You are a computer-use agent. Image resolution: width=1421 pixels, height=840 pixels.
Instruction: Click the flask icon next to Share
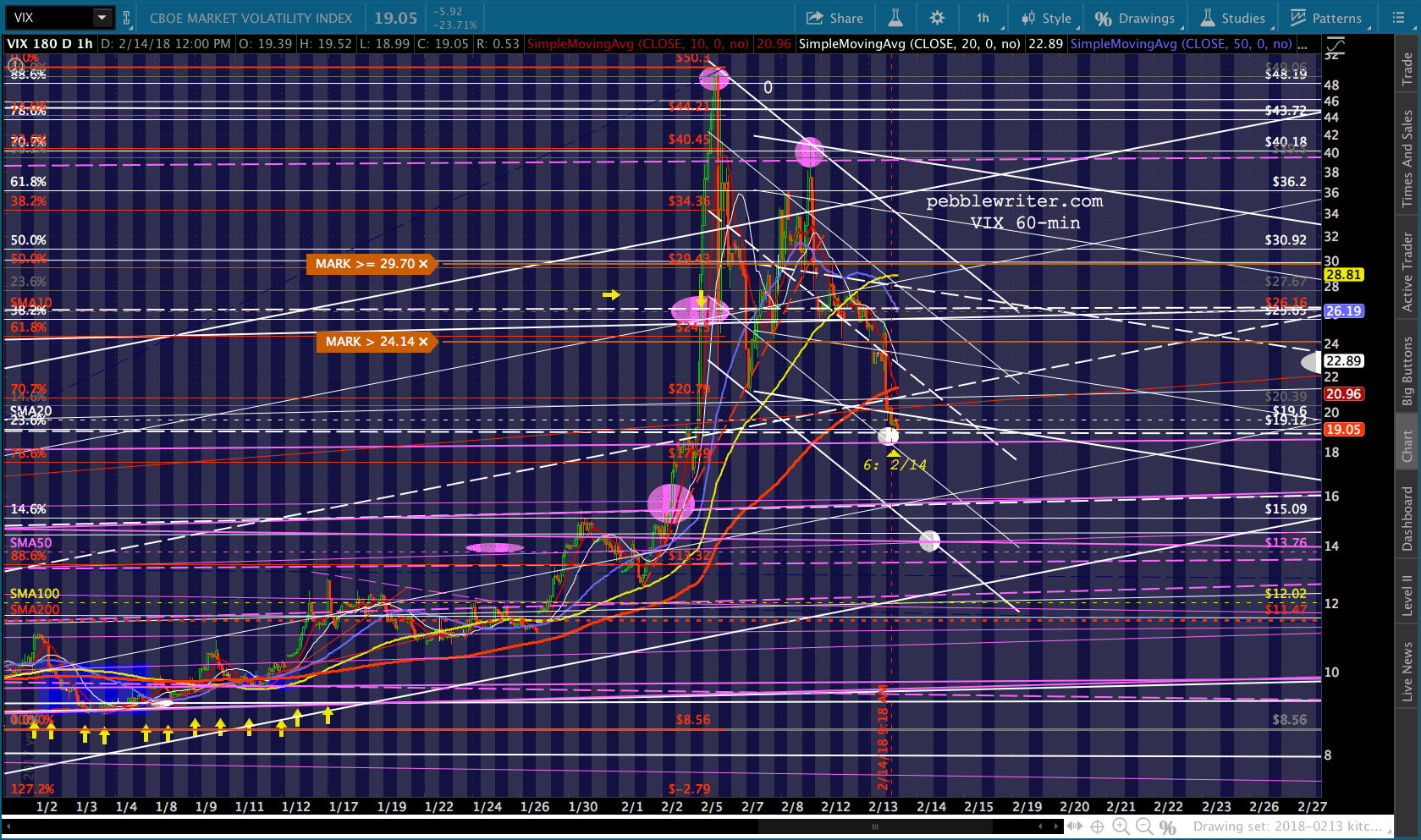tap(895, 18)
